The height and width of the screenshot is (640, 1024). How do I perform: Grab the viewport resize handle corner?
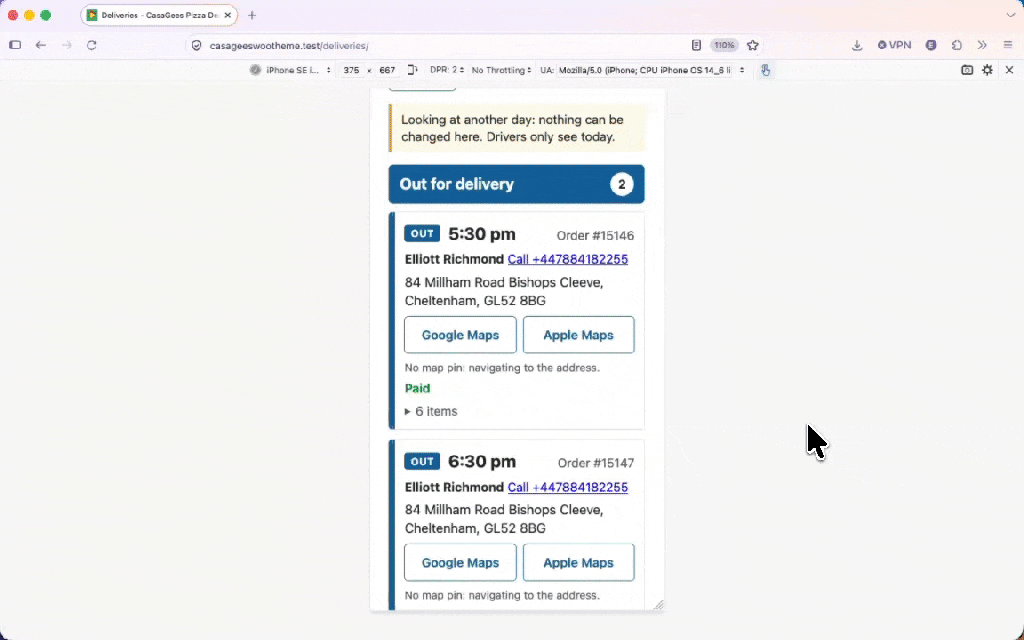pyautogui.click(x=659, y=605)
